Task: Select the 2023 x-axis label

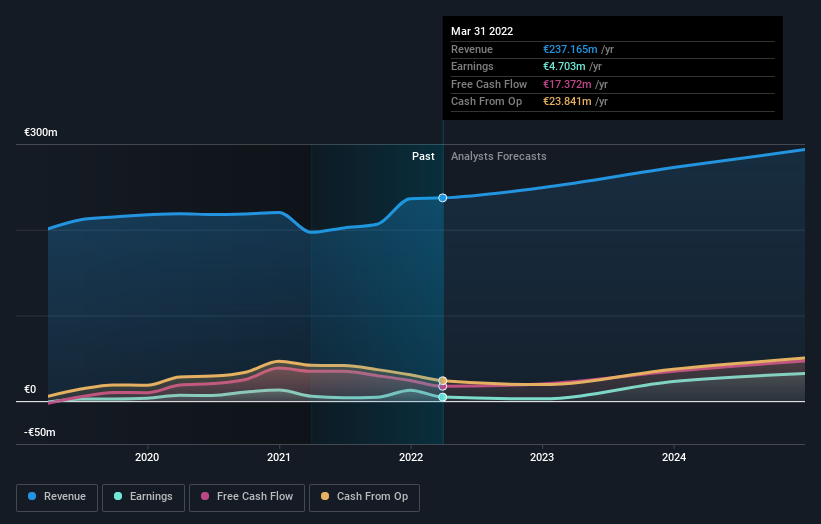Action: (x=542, y=457)
